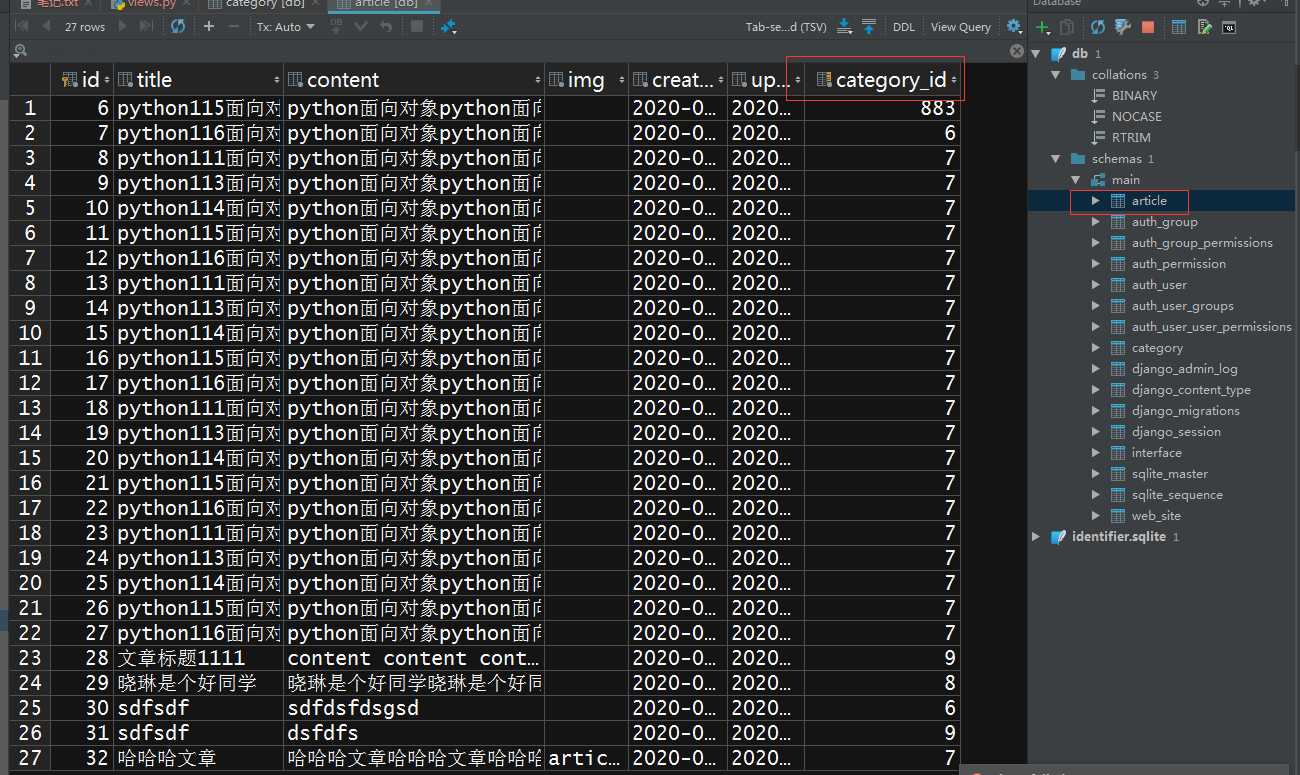Click the content cell 'dsfdfs'

tap(414, 733)
